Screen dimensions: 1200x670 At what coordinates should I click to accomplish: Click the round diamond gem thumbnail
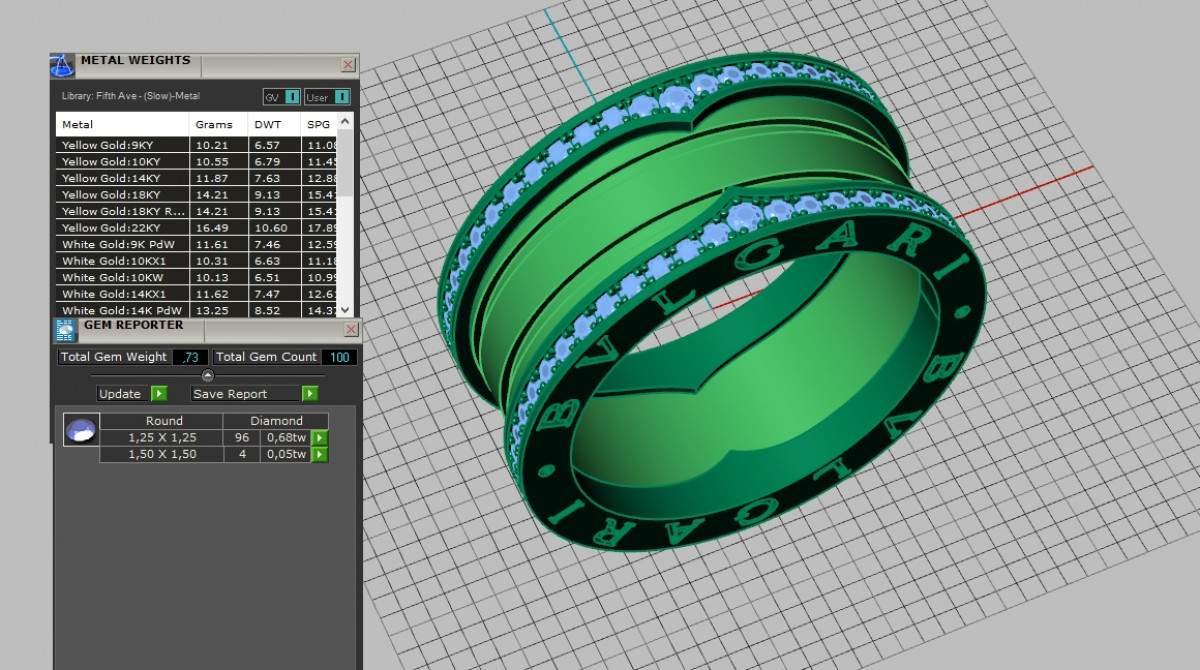(x=81, y=430)
